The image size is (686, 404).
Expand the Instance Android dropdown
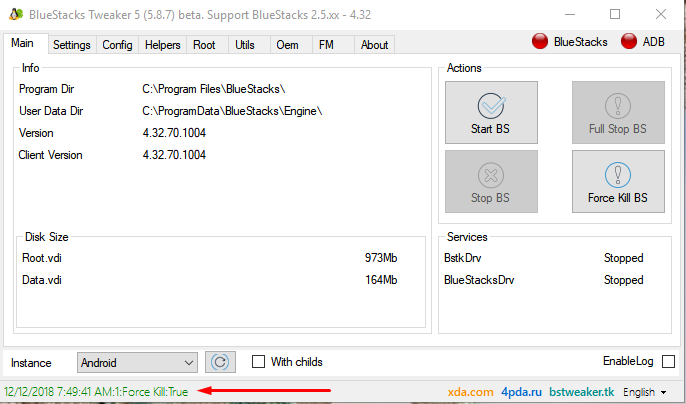[137, 362]
